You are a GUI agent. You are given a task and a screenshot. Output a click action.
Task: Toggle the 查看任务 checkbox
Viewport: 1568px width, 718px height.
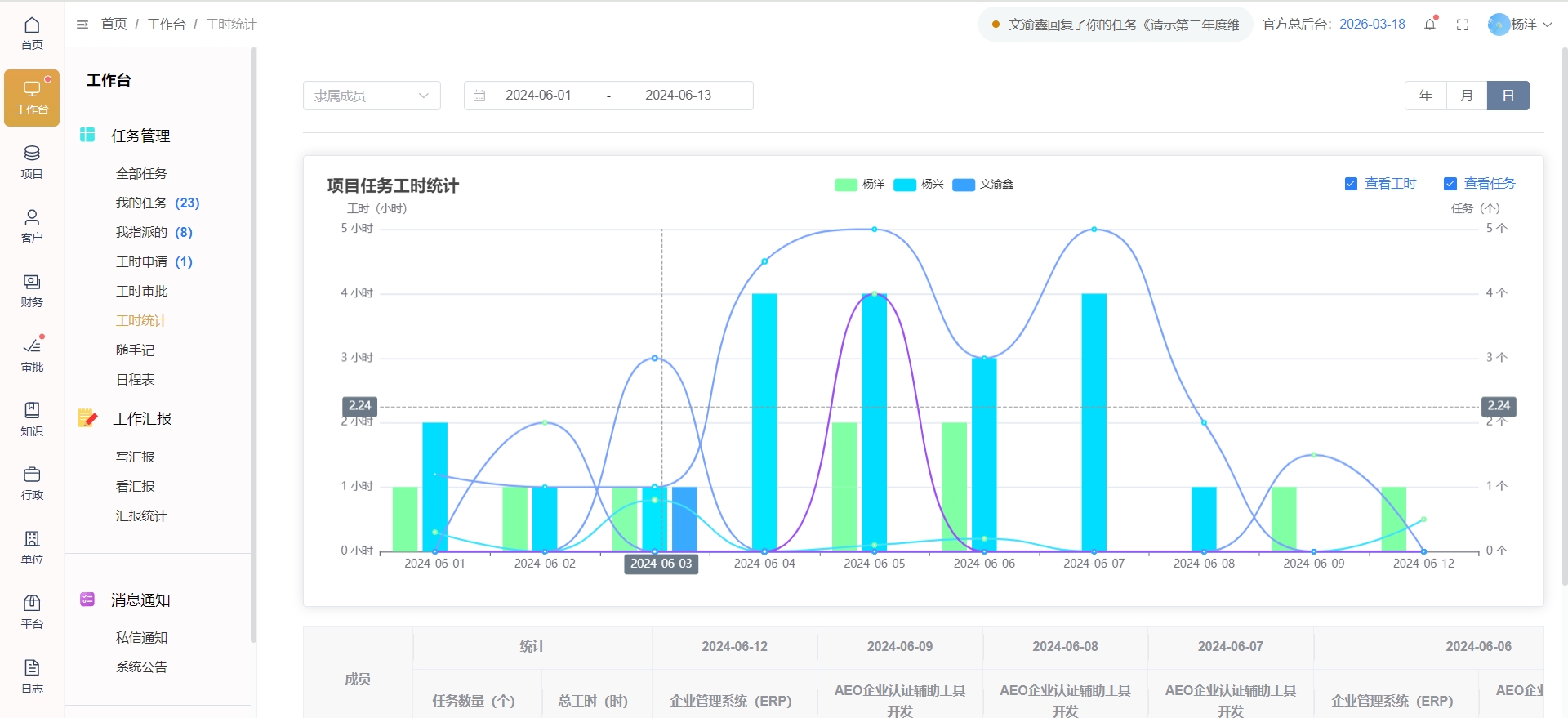(1450, 184)
